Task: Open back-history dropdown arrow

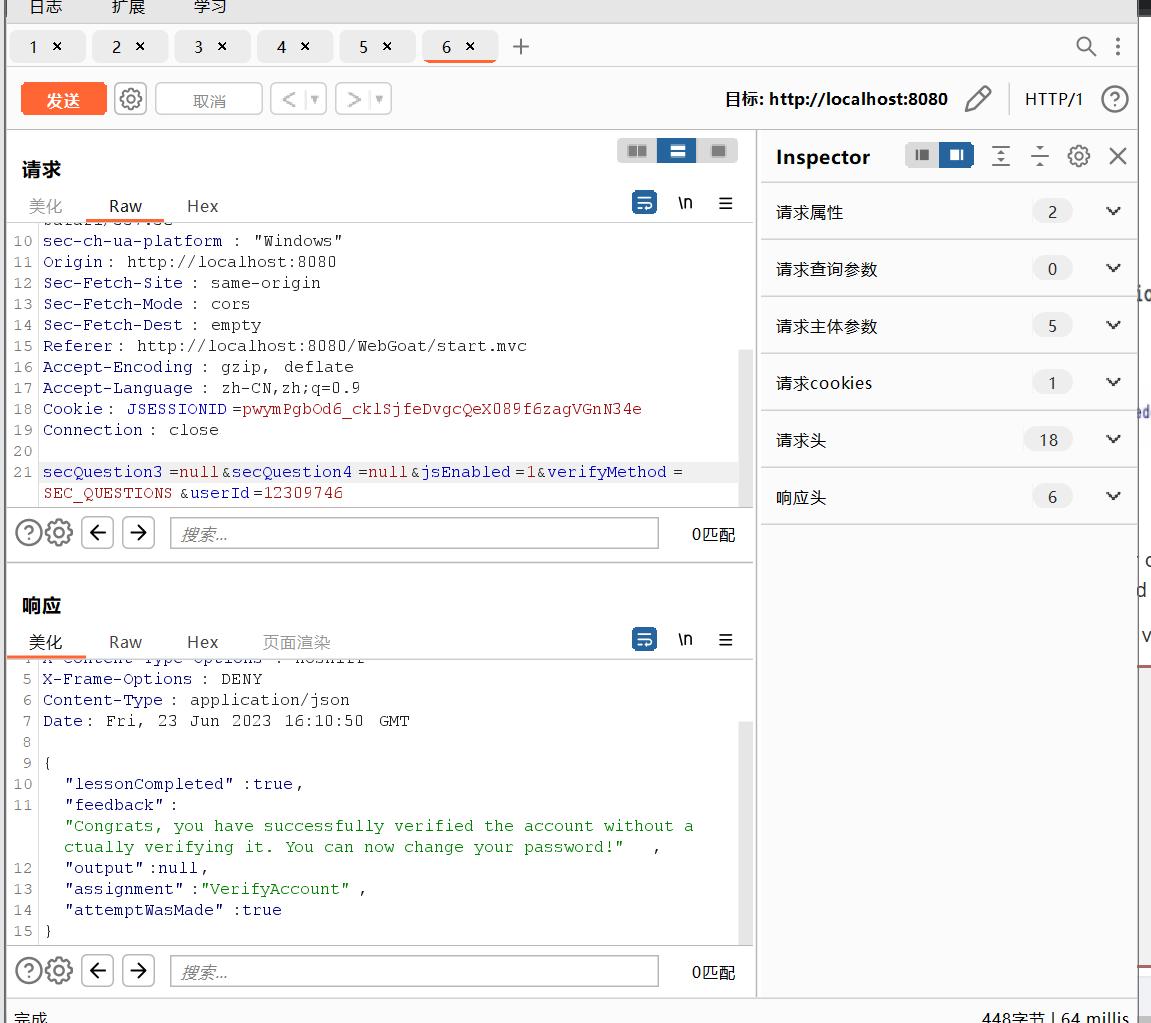Action: click(315, 99)
